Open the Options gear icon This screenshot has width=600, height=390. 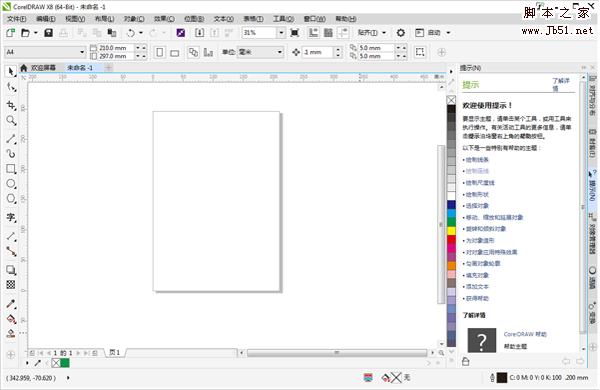401,33
